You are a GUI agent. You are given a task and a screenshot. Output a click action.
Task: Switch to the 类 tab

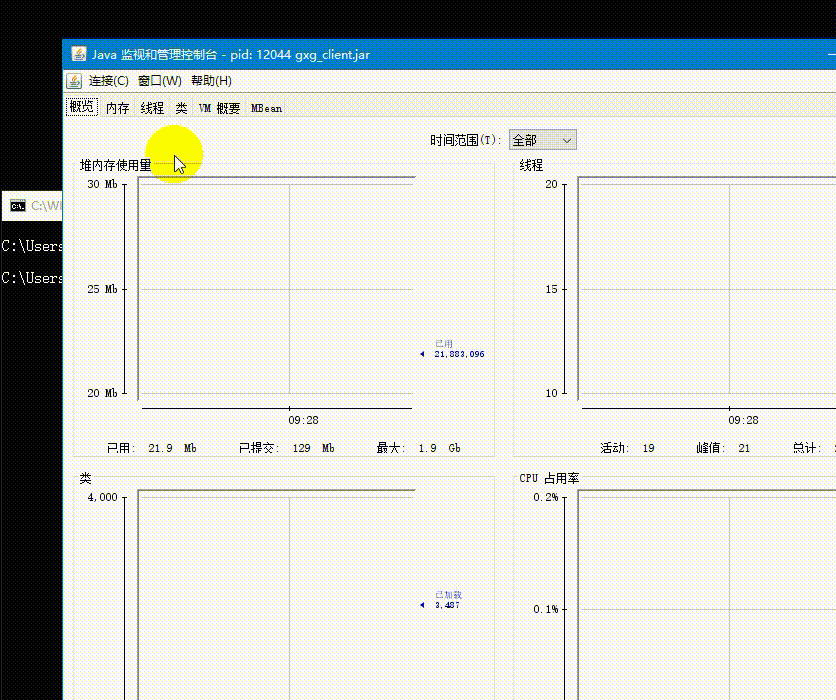(x=182, y=107)
